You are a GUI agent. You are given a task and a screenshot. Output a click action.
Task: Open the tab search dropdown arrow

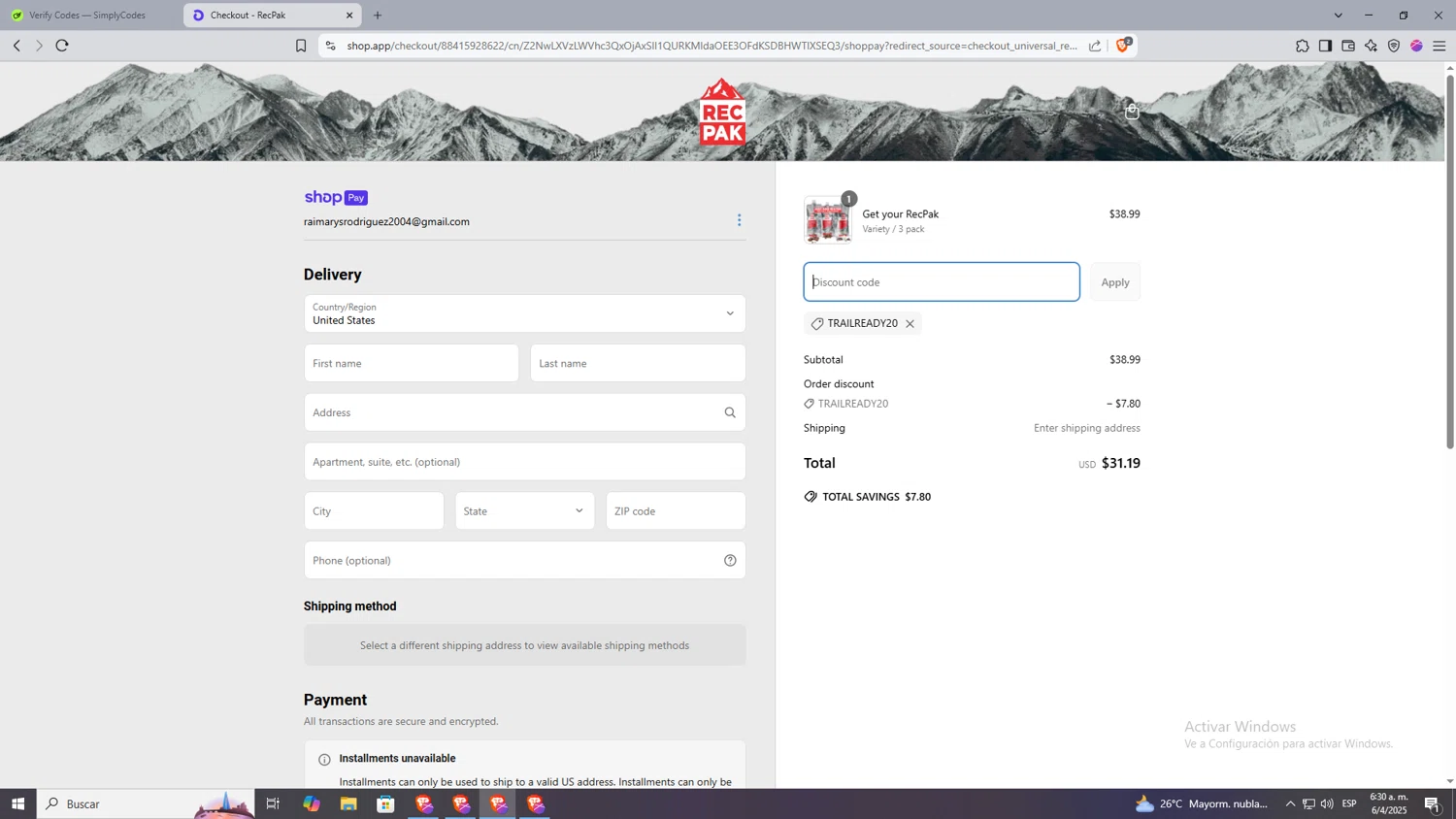click(1338, 16)
